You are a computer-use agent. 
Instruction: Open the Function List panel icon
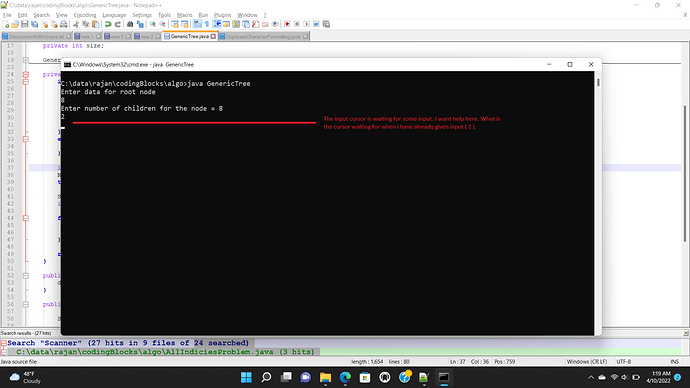(x=255, y=24)
